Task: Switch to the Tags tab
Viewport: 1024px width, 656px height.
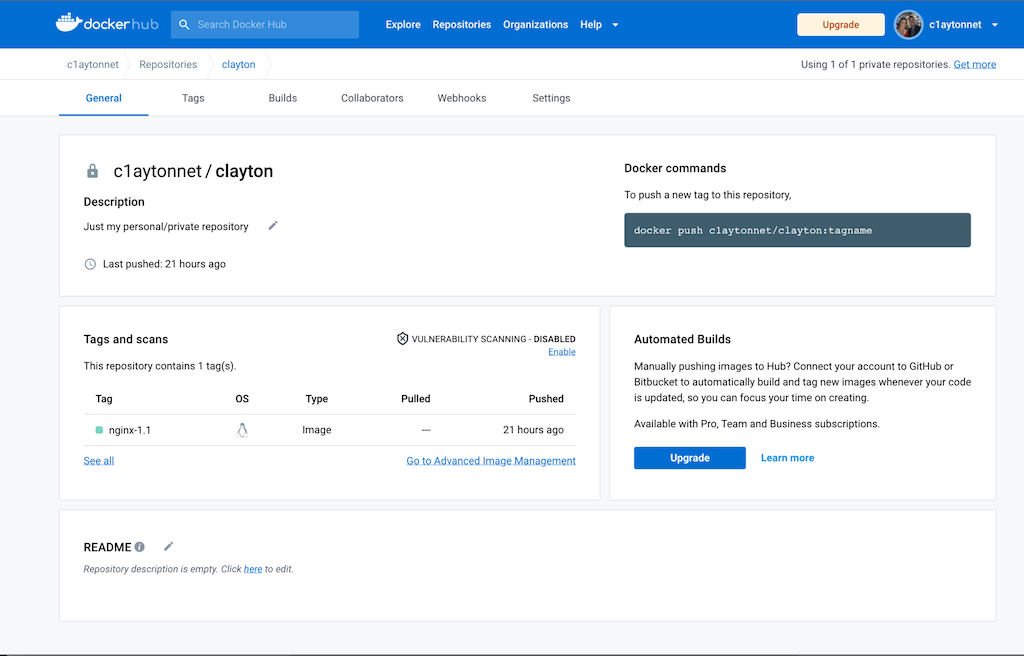Action: 193,98
